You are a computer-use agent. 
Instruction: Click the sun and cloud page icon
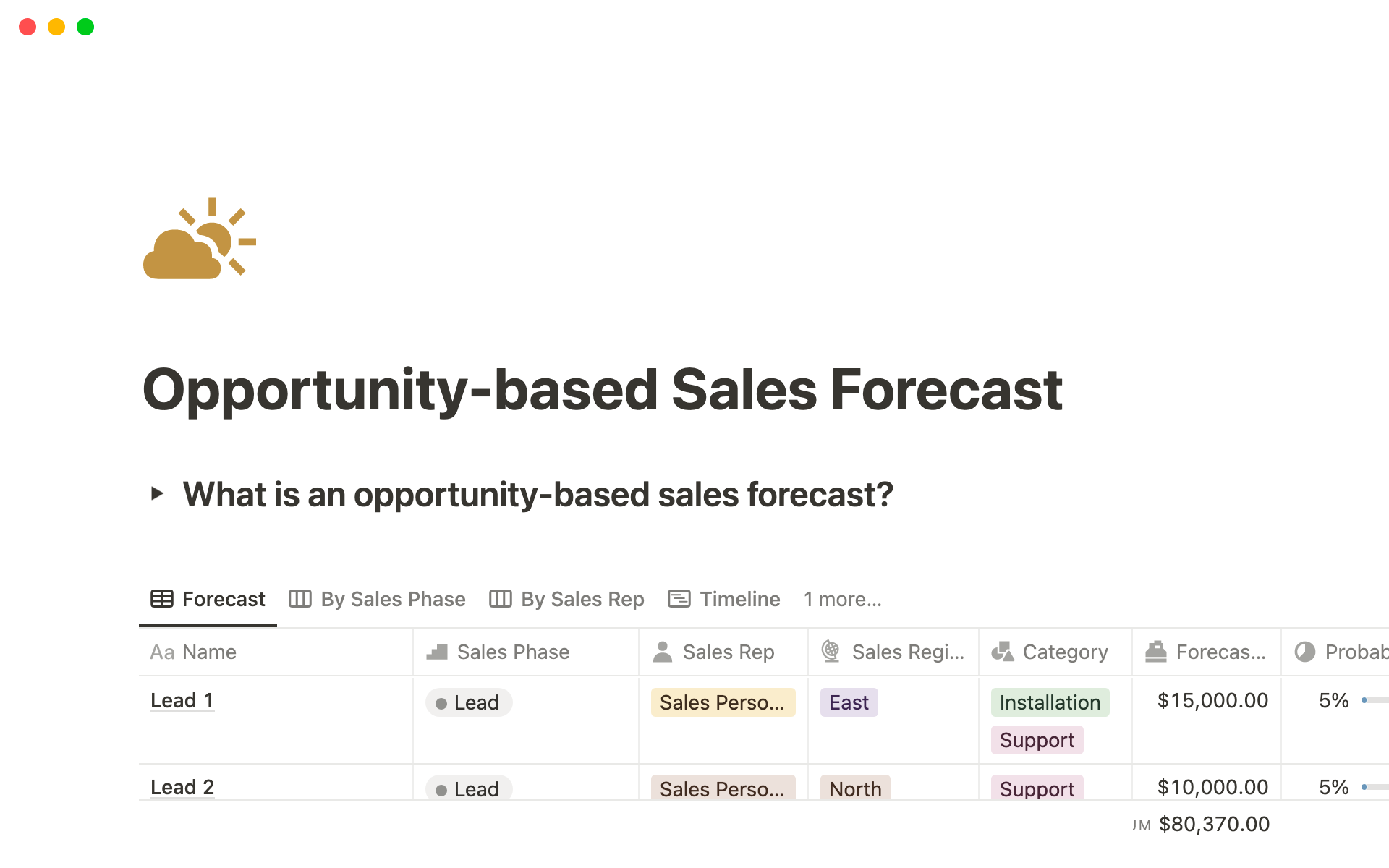(199, 239)
